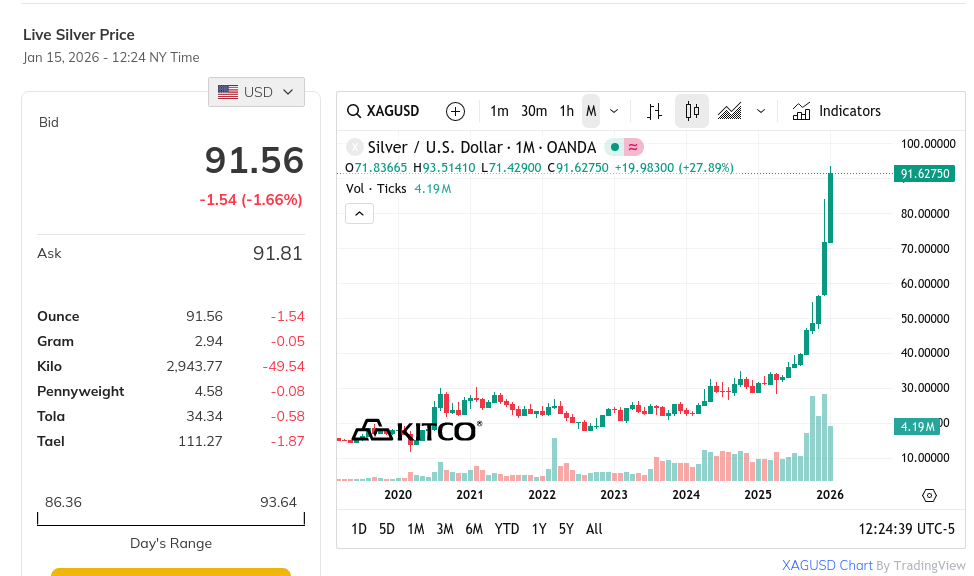Open the Indicators menu
This screenshot has width=974, height=576.
click(837, 111)
